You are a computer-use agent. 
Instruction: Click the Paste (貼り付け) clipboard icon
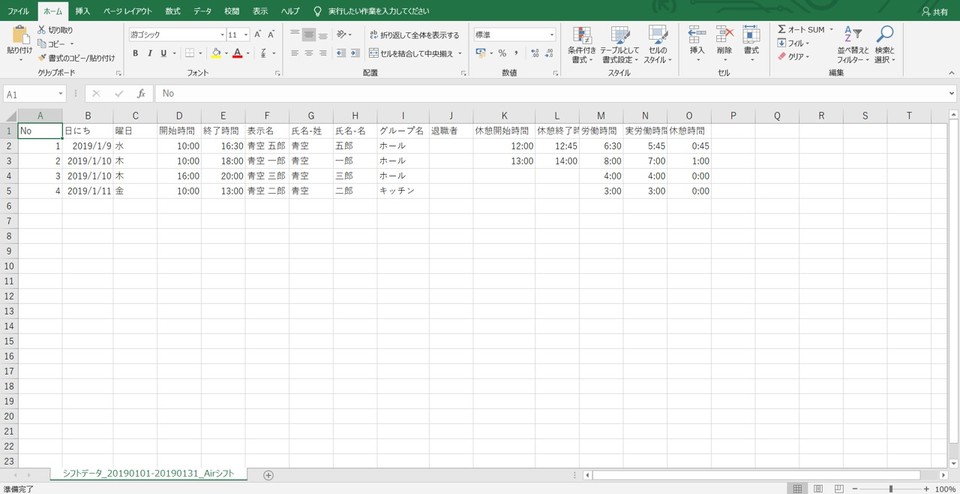click(19, 37)
